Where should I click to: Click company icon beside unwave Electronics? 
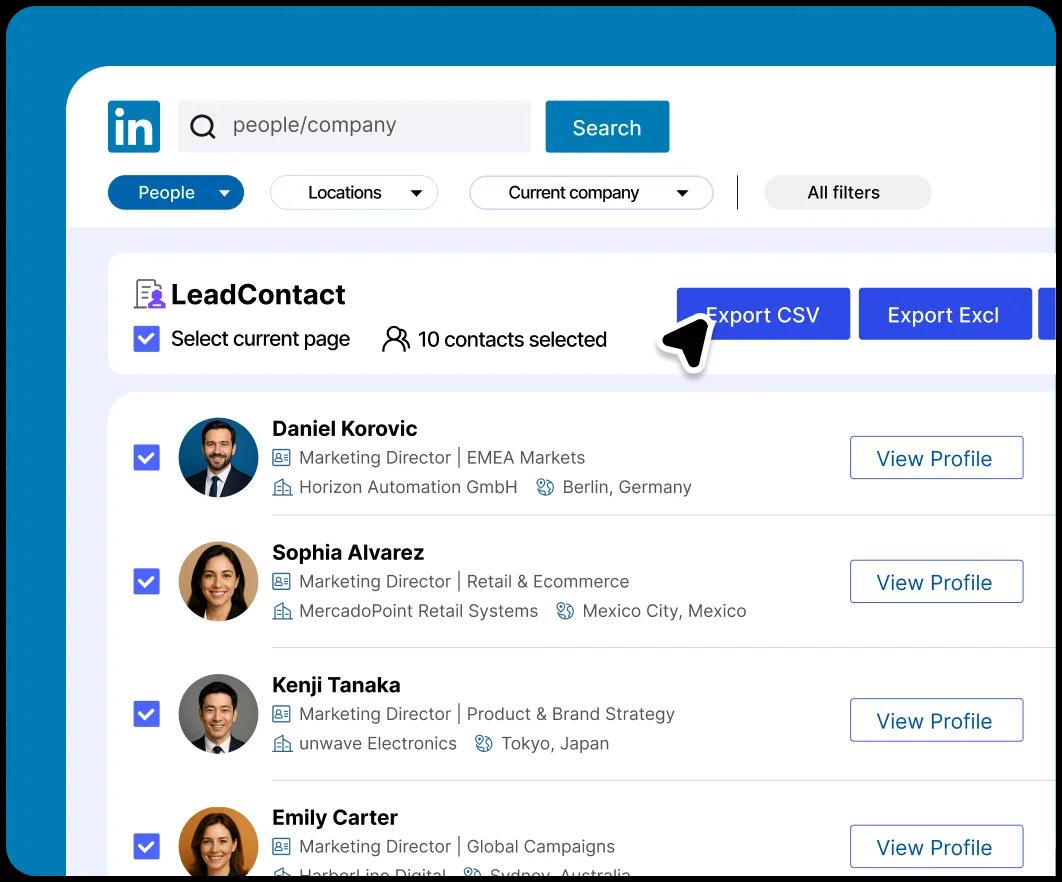[x=282, y=744]
